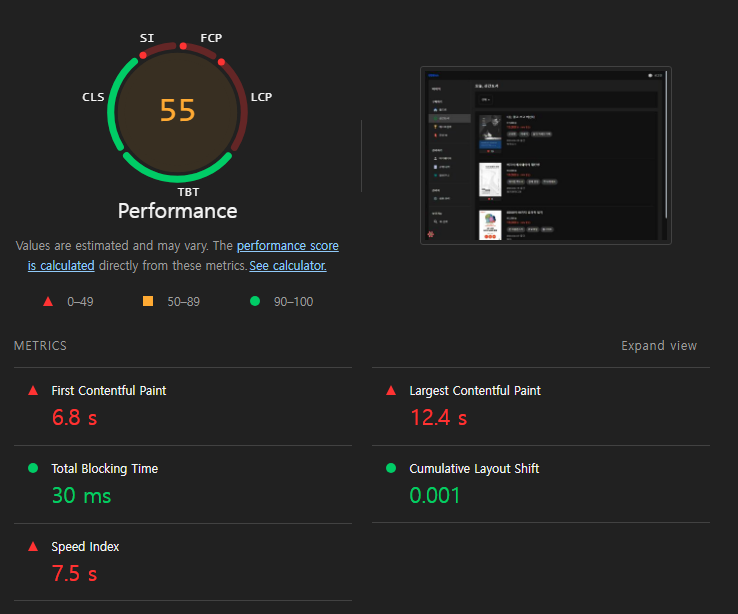Screen dimensions: 738x614
Task: Click the 50–89 legend range text
Action: click(x=184, y=302)
